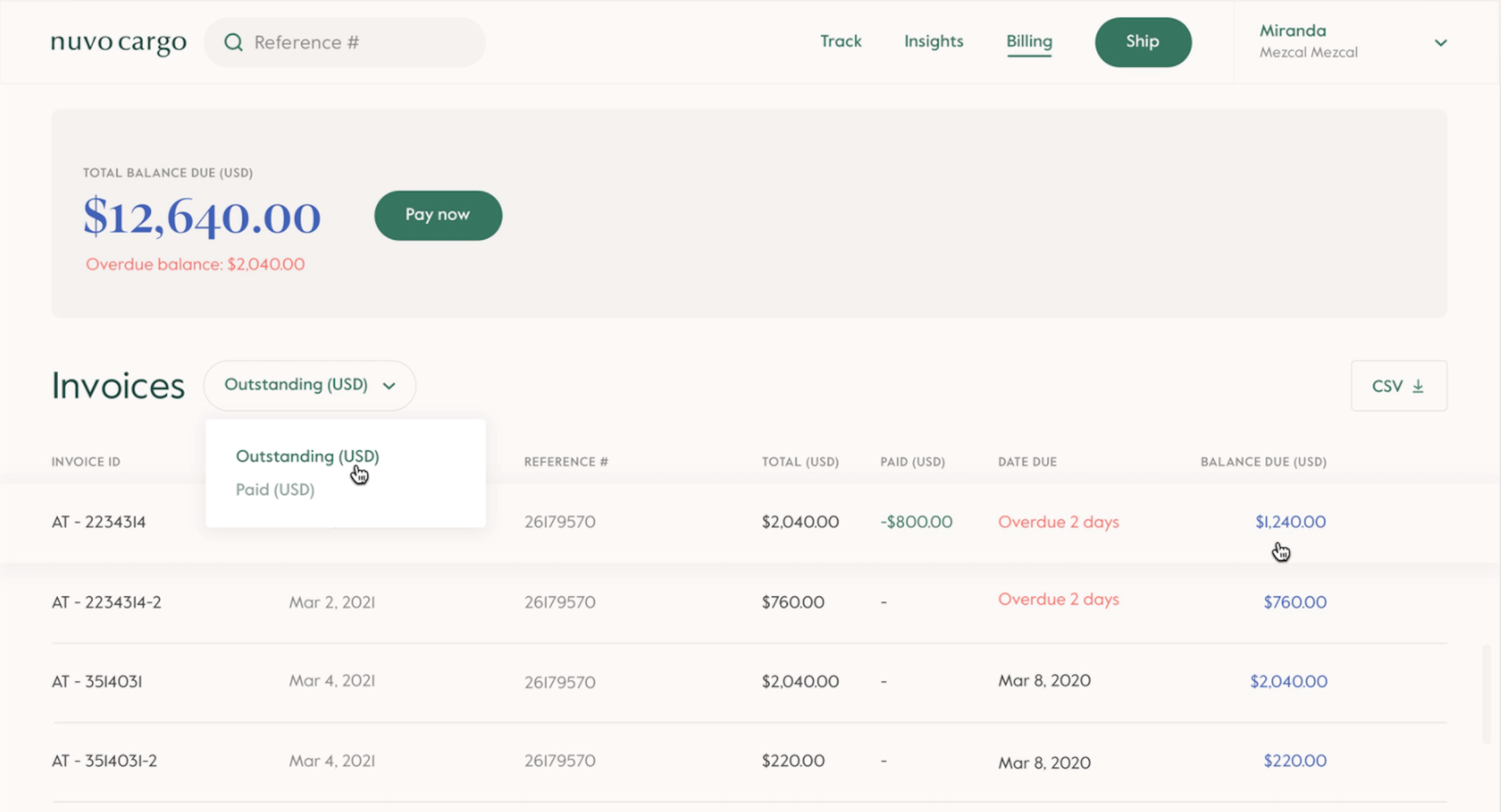This screenshot has width=1501, height=812.
Task: Click the overdue balance amount text
Action: (x=196, y=264)
